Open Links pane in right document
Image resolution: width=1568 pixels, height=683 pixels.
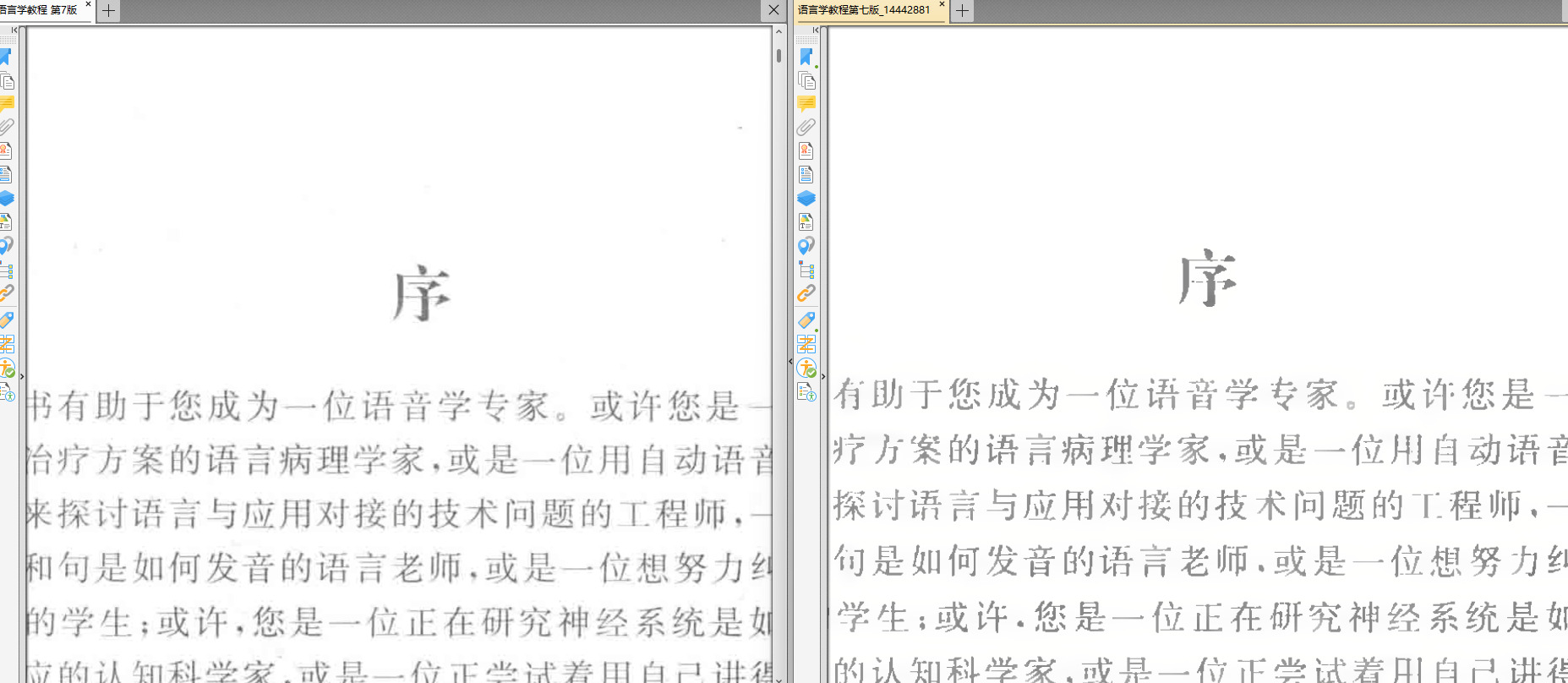coord(806,293)
